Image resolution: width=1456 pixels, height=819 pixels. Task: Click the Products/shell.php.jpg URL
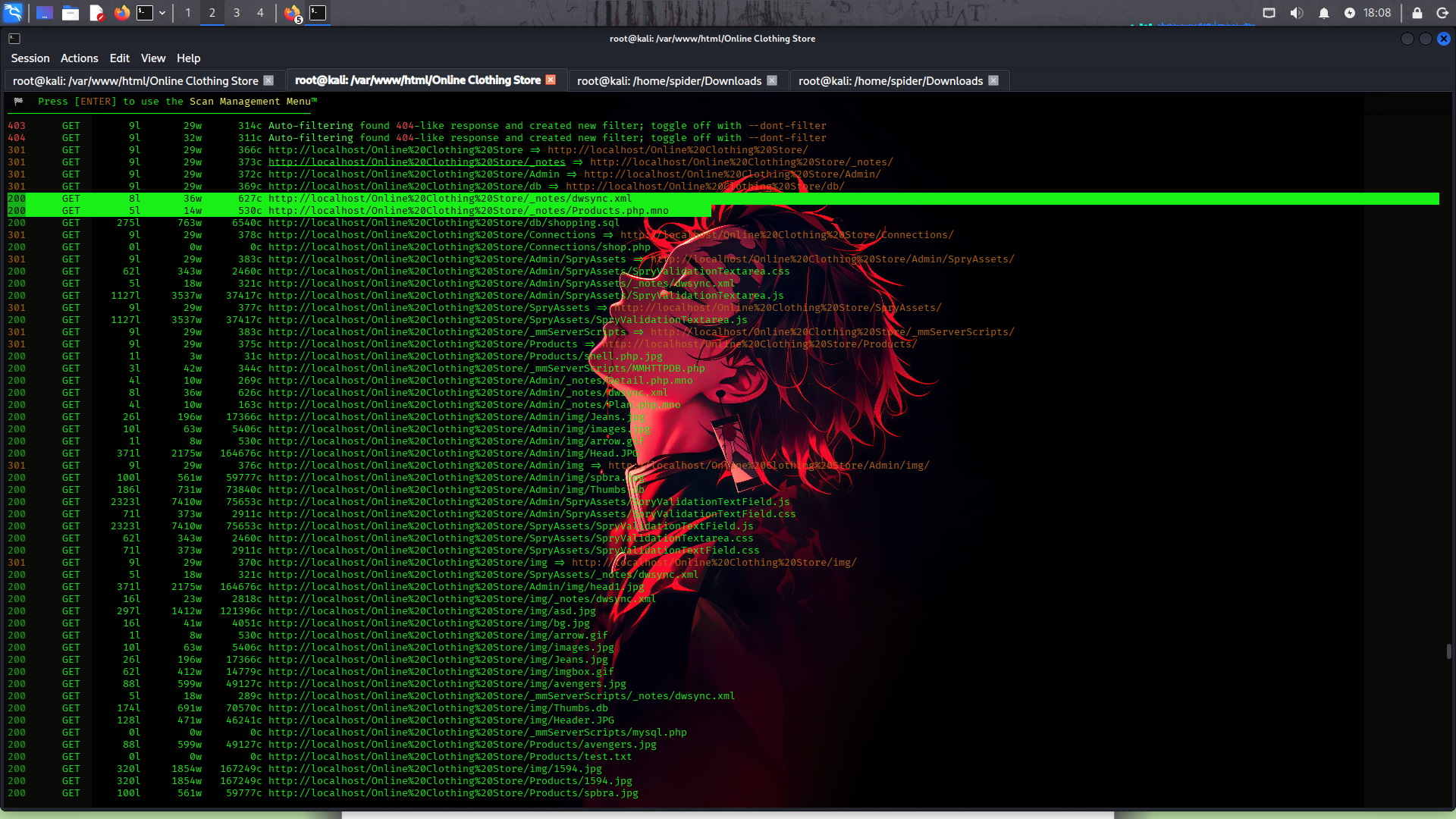[x=465, y=356]
